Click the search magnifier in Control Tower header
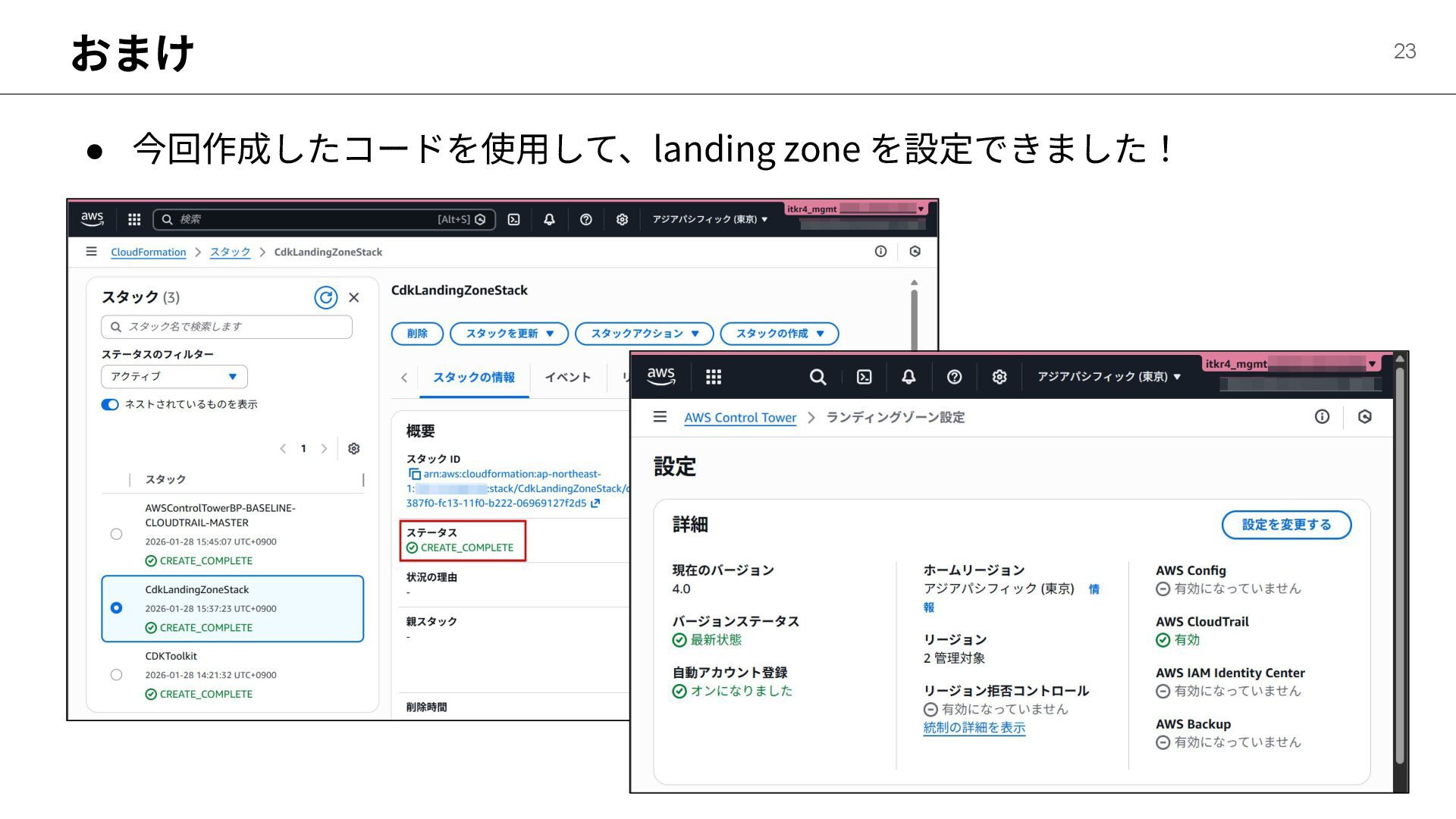This screenshot has height=819, width=1456. pyautogui.click(x=817, y=377)
